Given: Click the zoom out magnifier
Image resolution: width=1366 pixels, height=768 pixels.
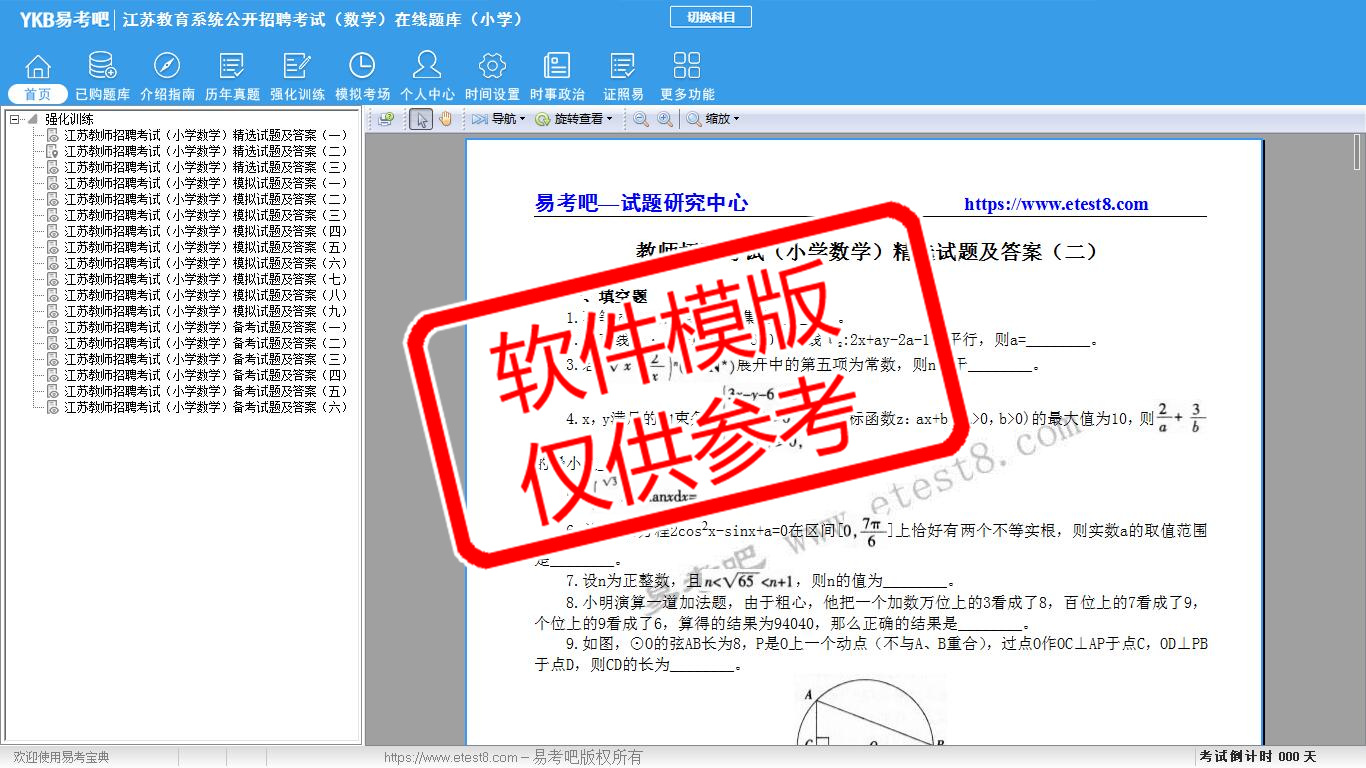Looking at the screenshot, I should 641,119.
